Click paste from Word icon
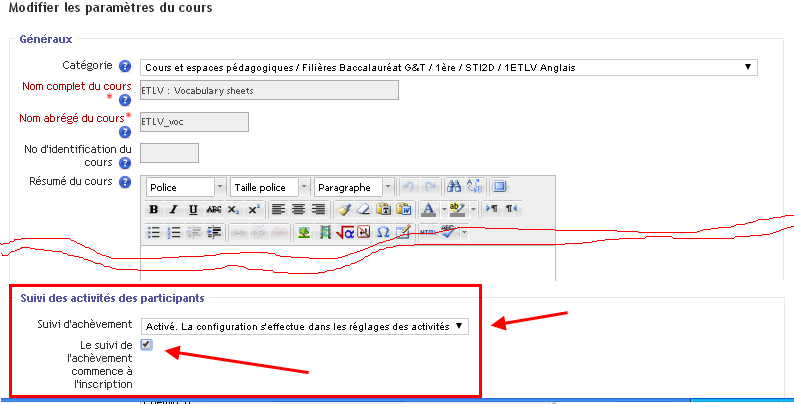The width and height of the screenshot is (794, 404). pos(404,209)
